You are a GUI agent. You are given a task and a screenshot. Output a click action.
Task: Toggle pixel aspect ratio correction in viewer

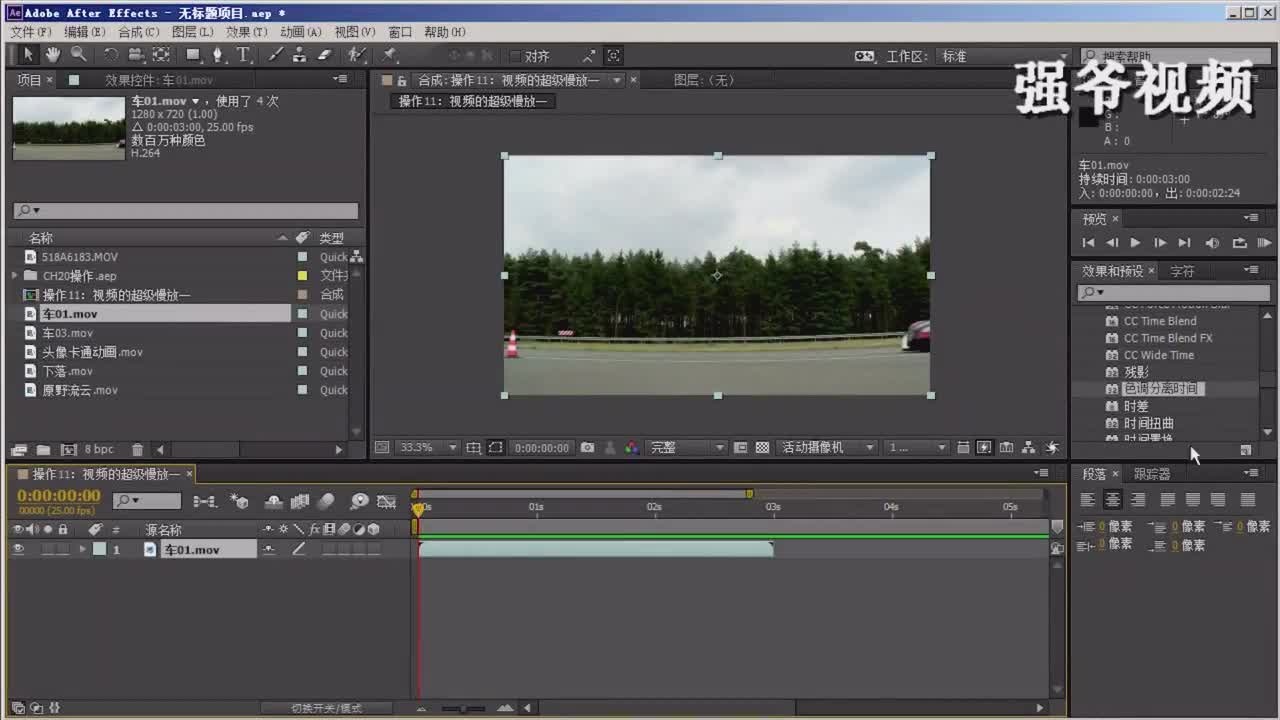pyautogui.click(x=962, y=448)
